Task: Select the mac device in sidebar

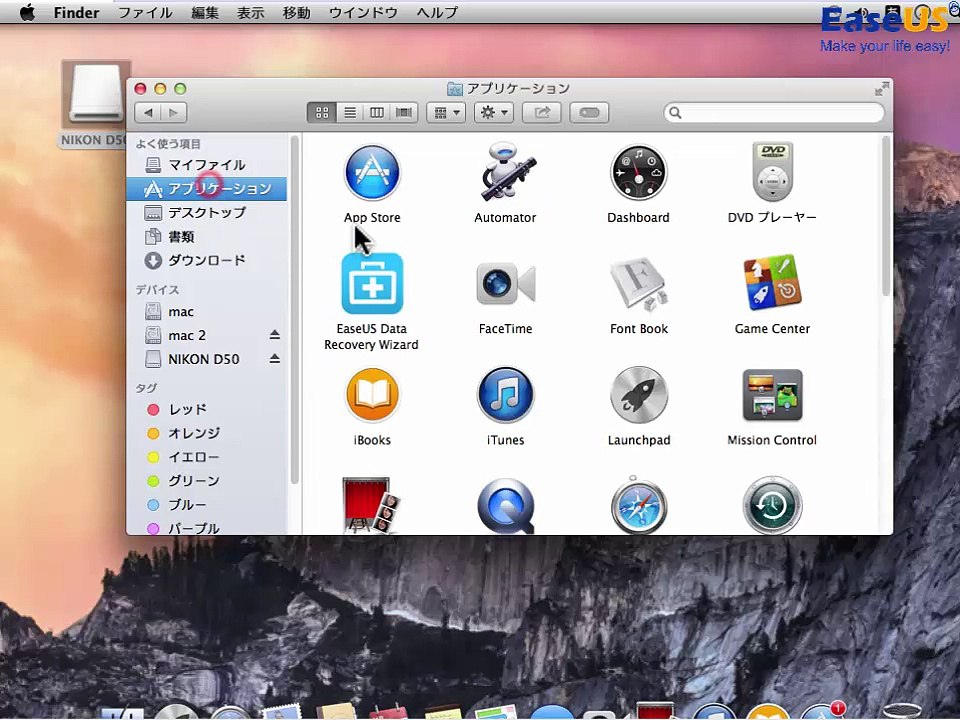Action: [x=207, y=312]
